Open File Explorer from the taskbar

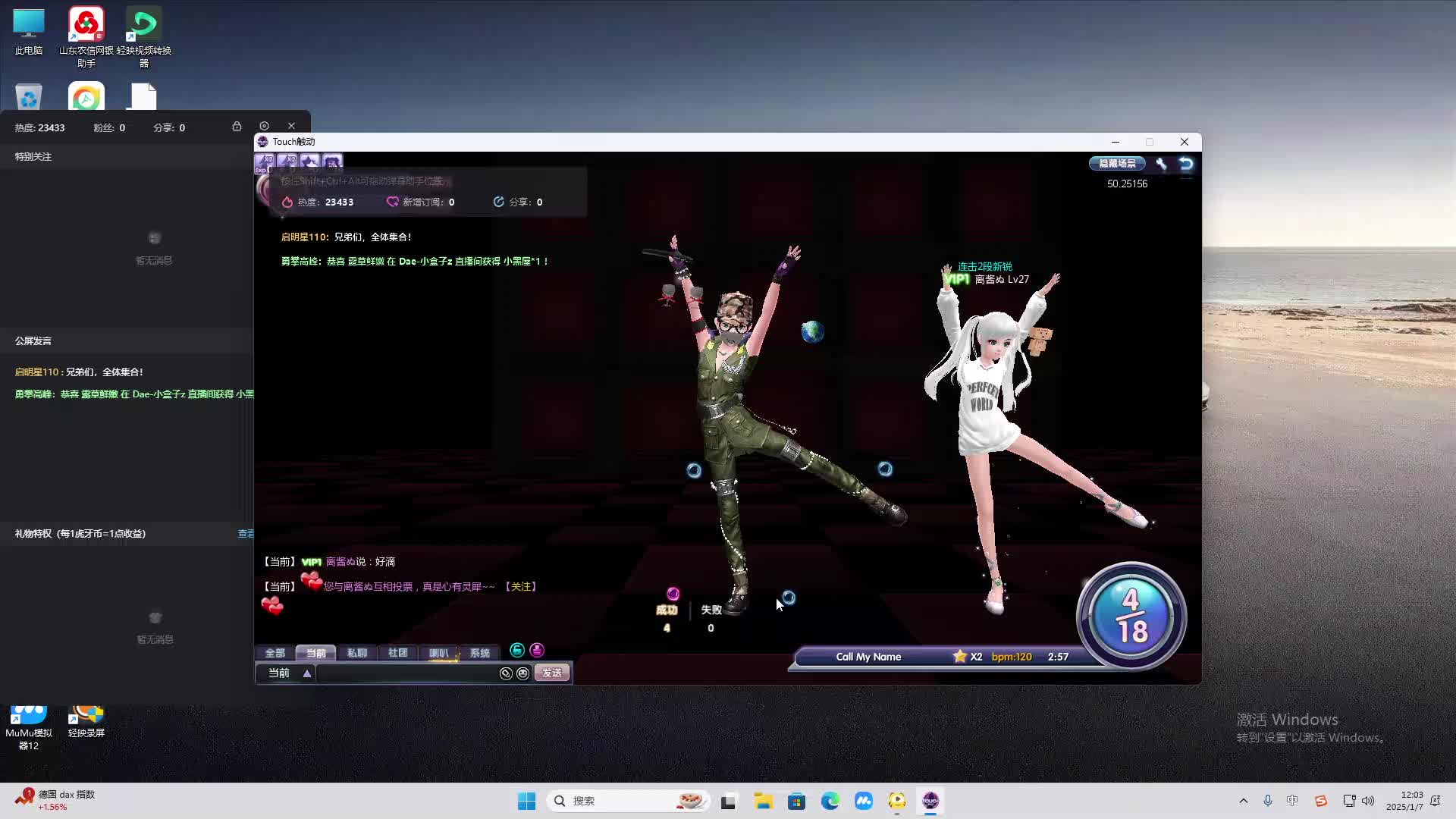click(763, 801)
